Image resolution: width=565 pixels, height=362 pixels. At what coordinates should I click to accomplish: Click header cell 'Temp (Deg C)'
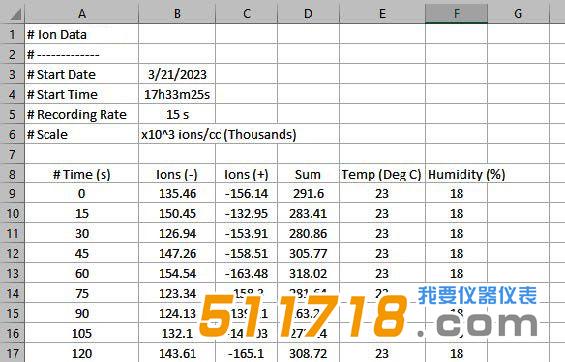pos(382,174)
